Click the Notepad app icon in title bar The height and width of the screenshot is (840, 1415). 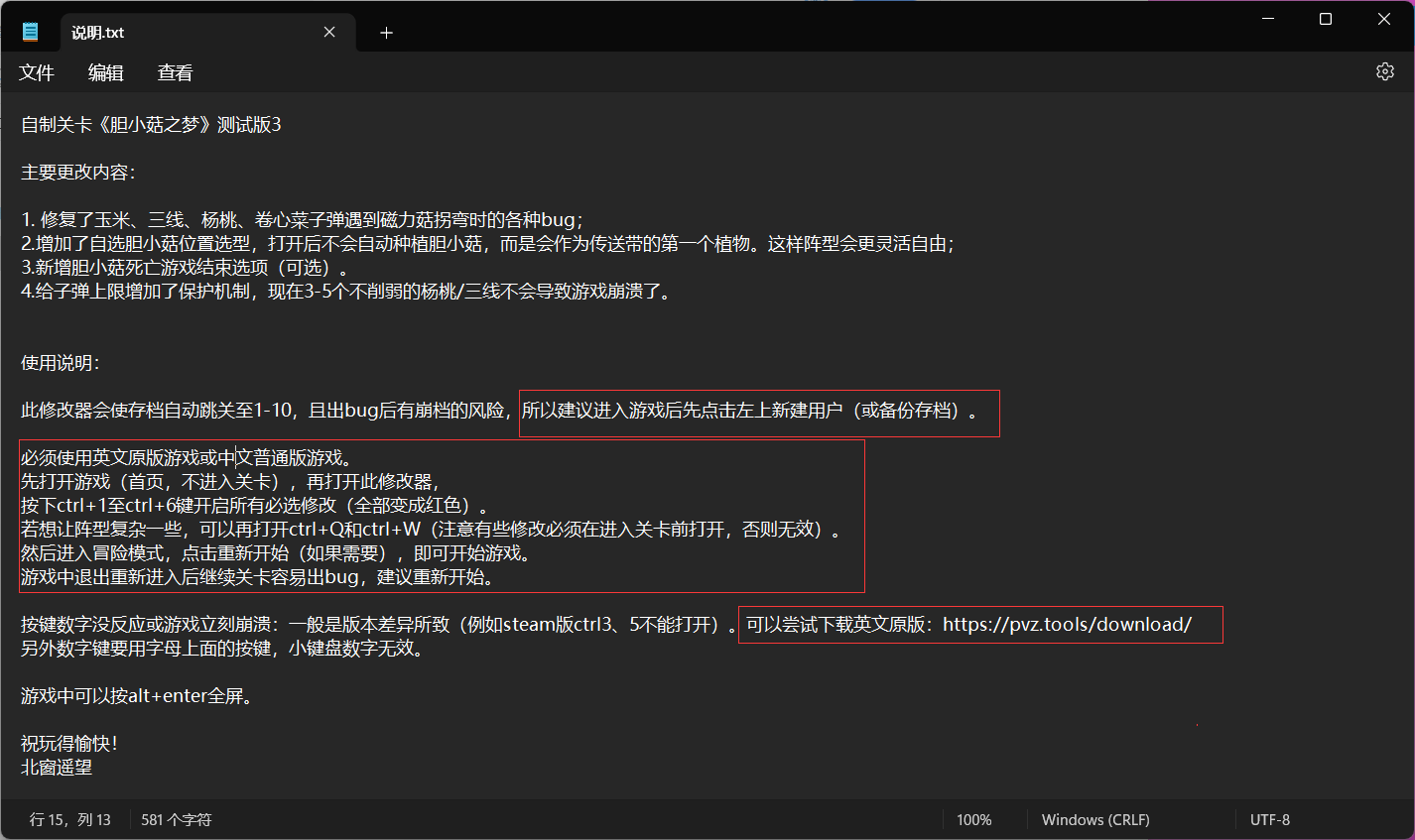[x=31, y=32]
